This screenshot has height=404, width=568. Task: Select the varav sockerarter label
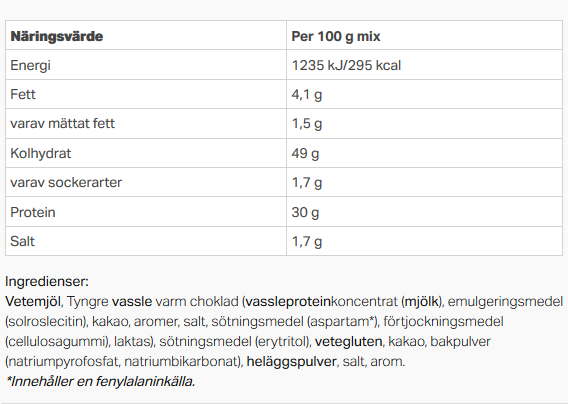point(66,182)
